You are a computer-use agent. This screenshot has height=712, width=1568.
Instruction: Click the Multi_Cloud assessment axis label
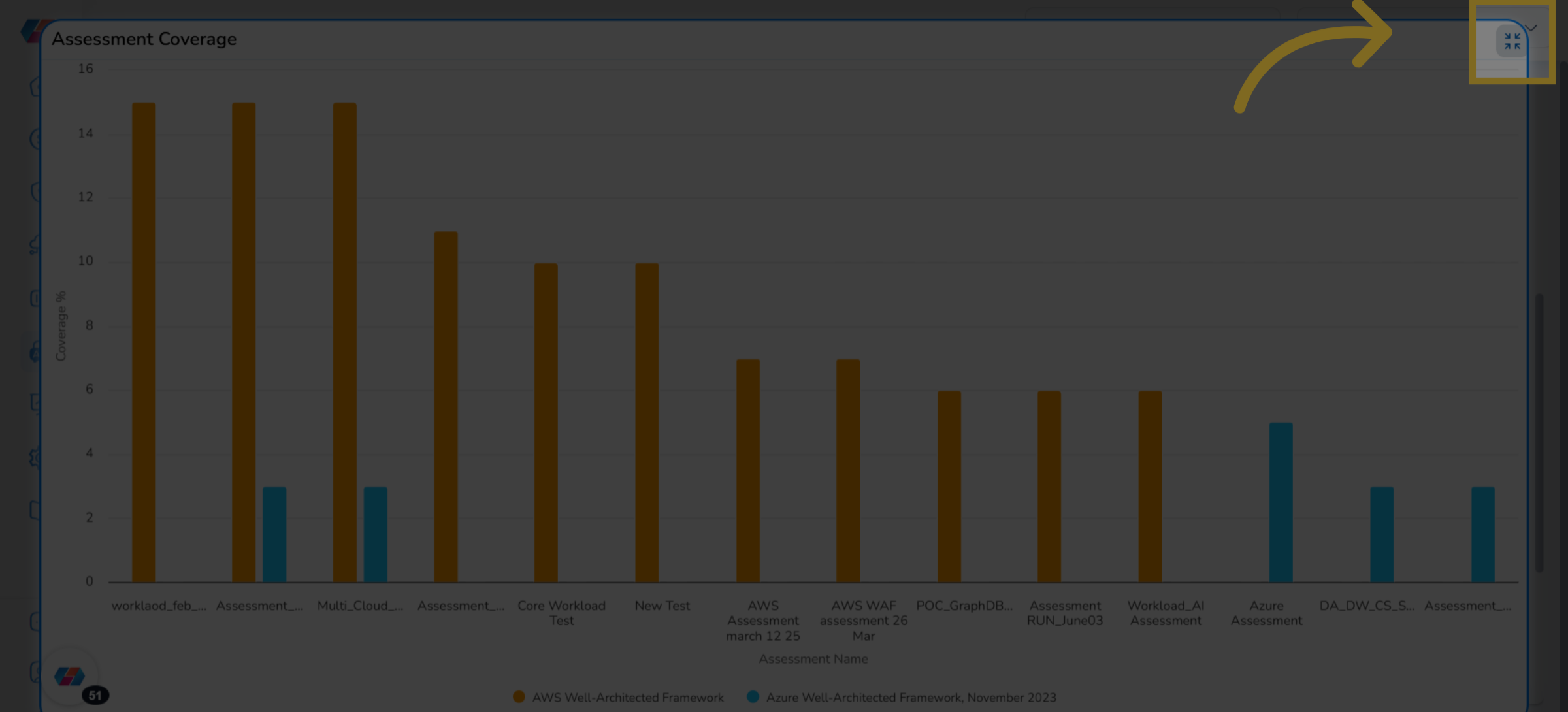click(360, 606)
